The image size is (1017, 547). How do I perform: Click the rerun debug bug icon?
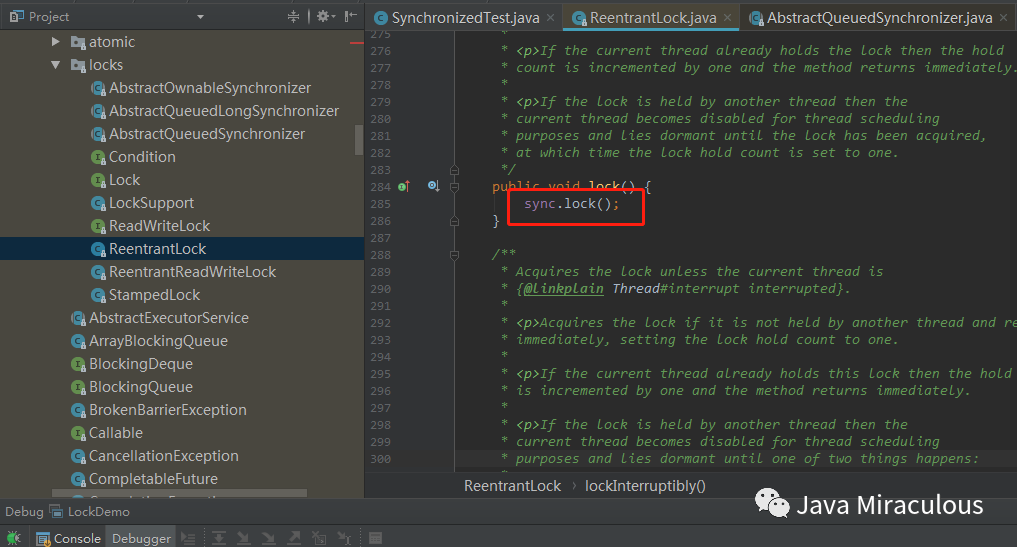click(x=14, y=538)
